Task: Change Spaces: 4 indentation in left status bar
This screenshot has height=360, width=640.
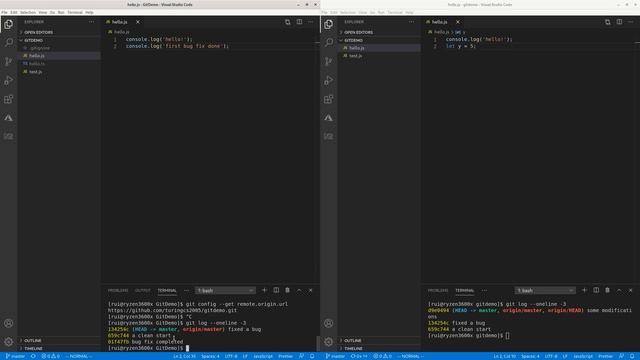Action: coord(210,356)
